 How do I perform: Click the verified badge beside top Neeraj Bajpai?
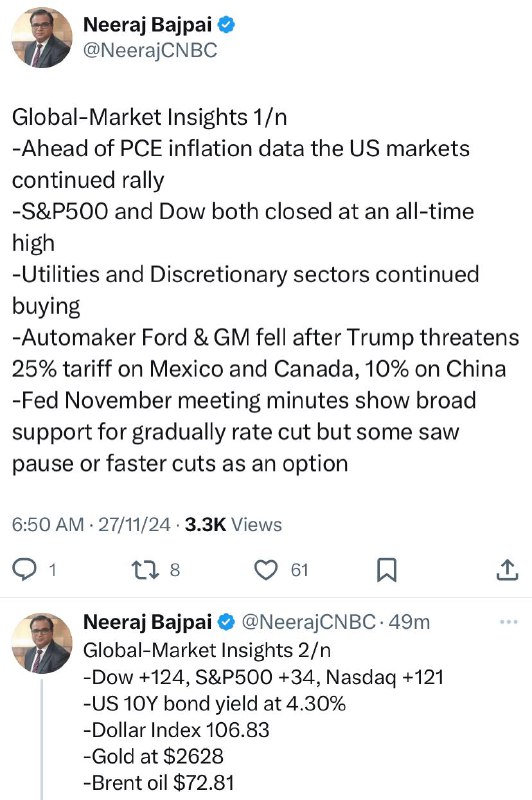coord(226,24)
